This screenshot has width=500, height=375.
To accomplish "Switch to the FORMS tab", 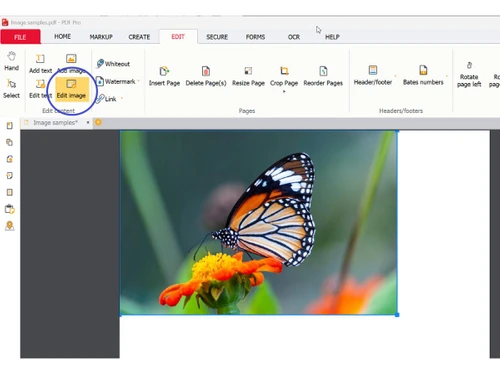I will (x=255, y=37).
